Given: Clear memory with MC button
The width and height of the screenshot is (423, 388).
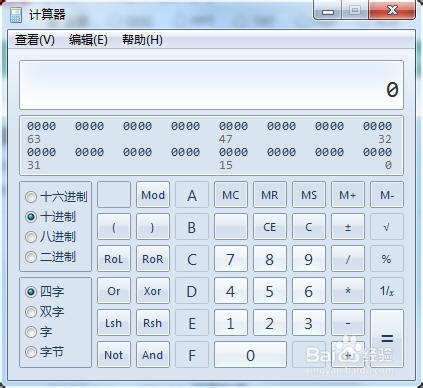Looking at the screenshot, I should [231, 195].
